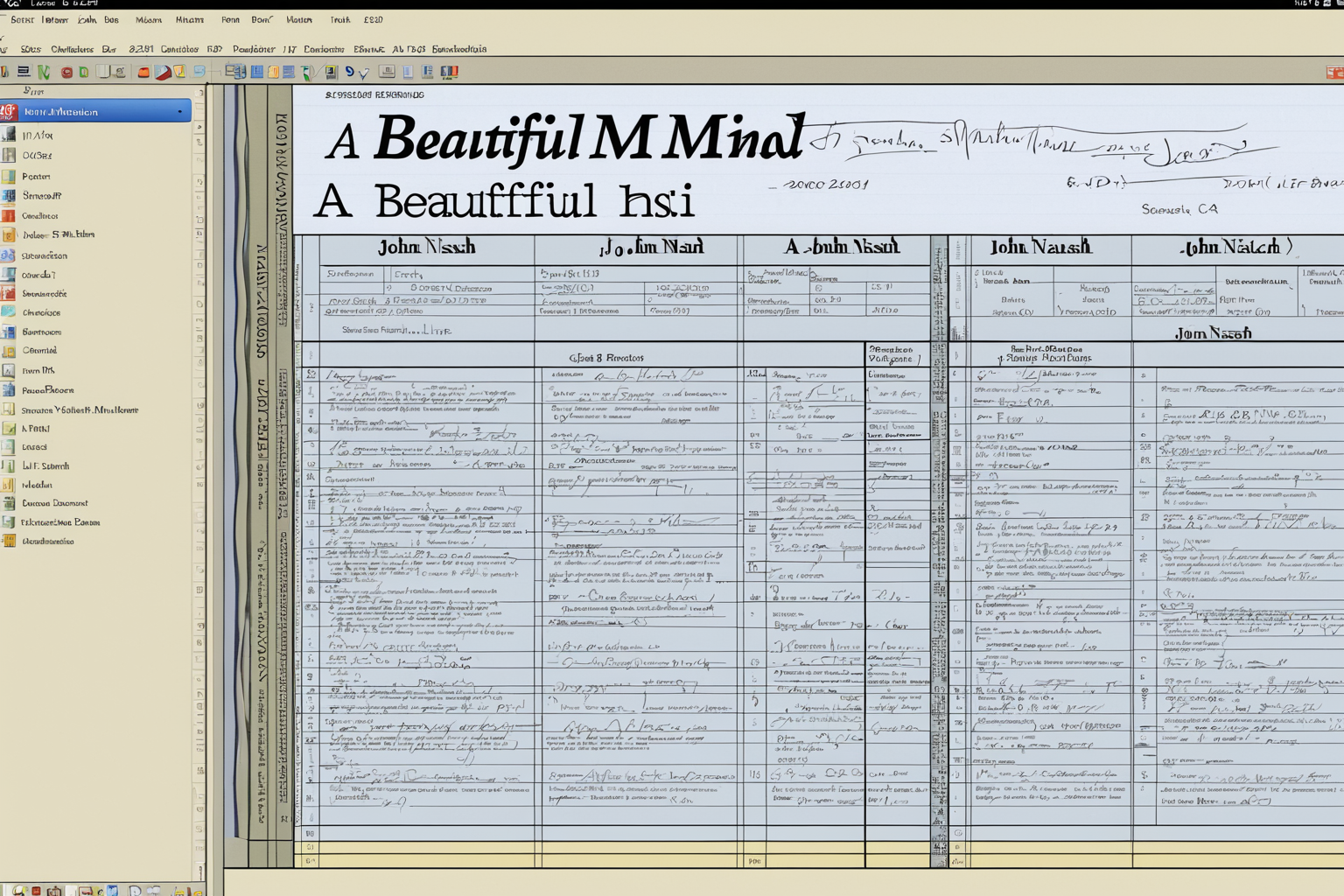The height and width of the screenshot is (896, 1344).
Task: Click the red flag icon in top-right corner
Action: (1334, 73)
